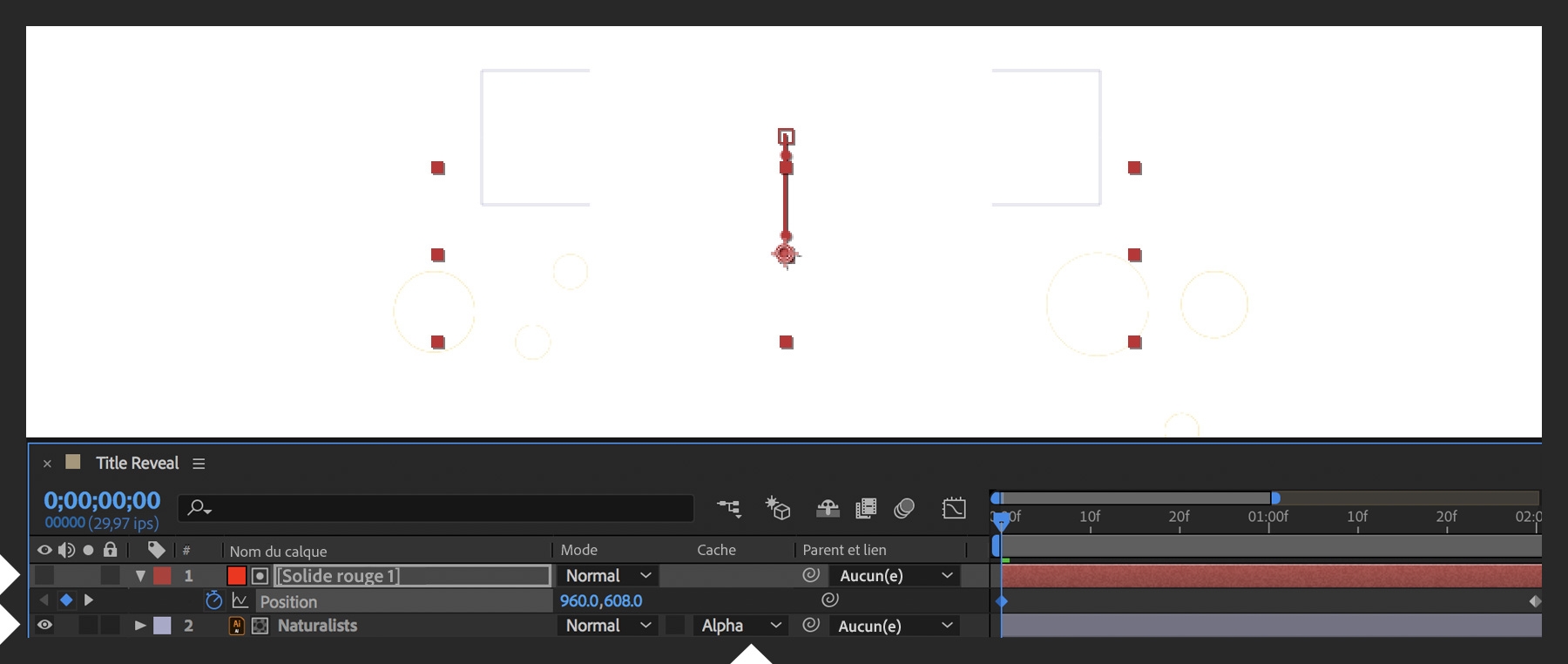Click the Video eye column header icon
Screen dimensions: 1568x664
click(44, 550)
